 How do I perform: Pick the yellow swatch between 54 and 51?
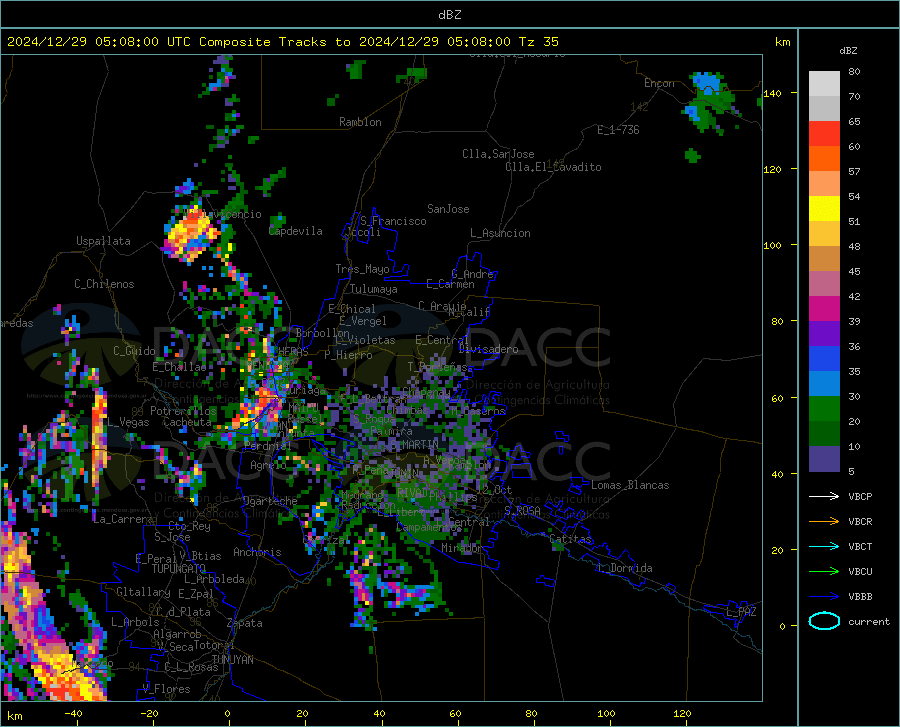(x=824, y=209)
